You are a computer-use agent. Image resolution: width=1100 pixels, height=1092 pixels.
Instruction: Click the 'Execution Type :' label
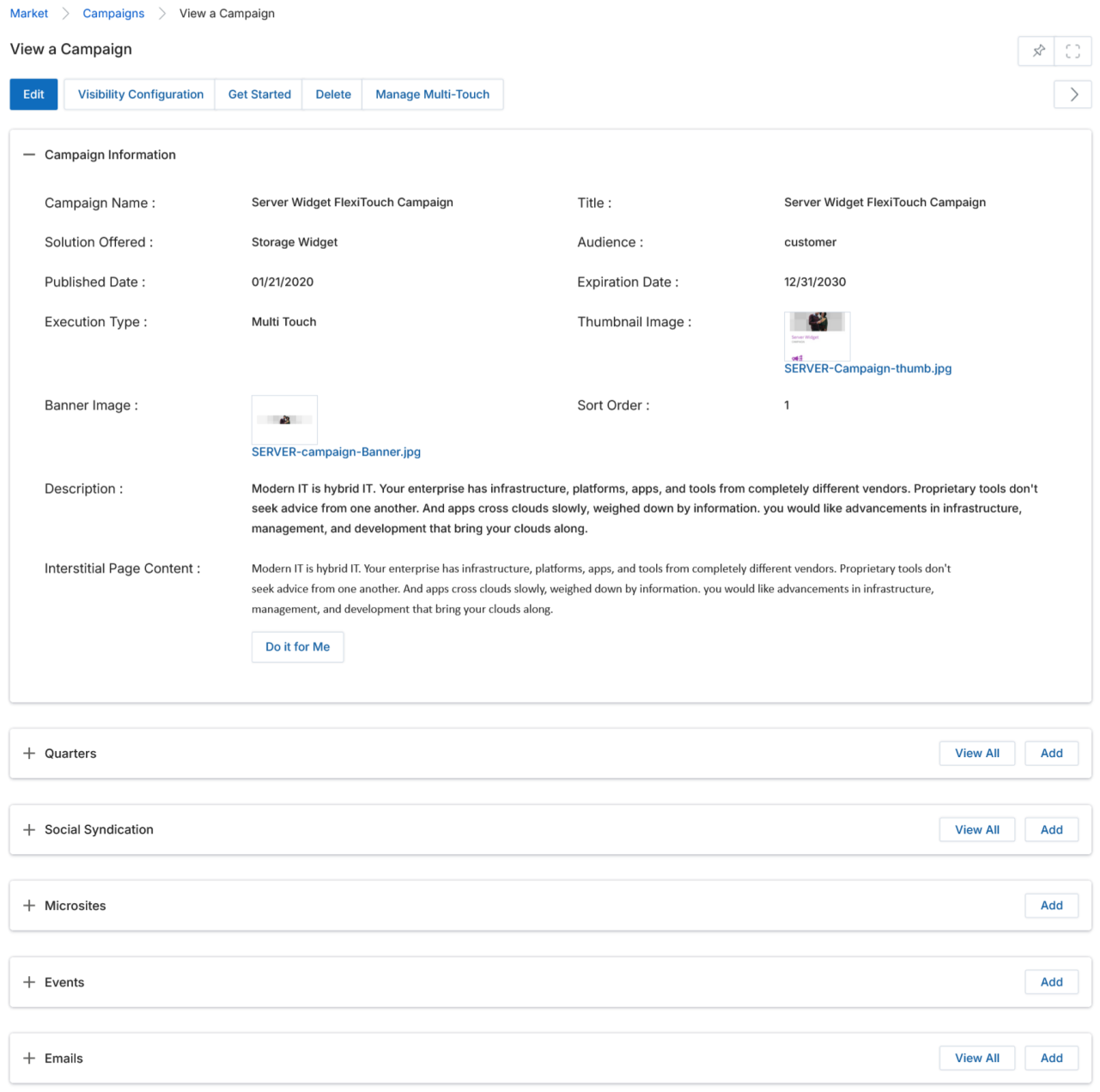click(96, 322)
